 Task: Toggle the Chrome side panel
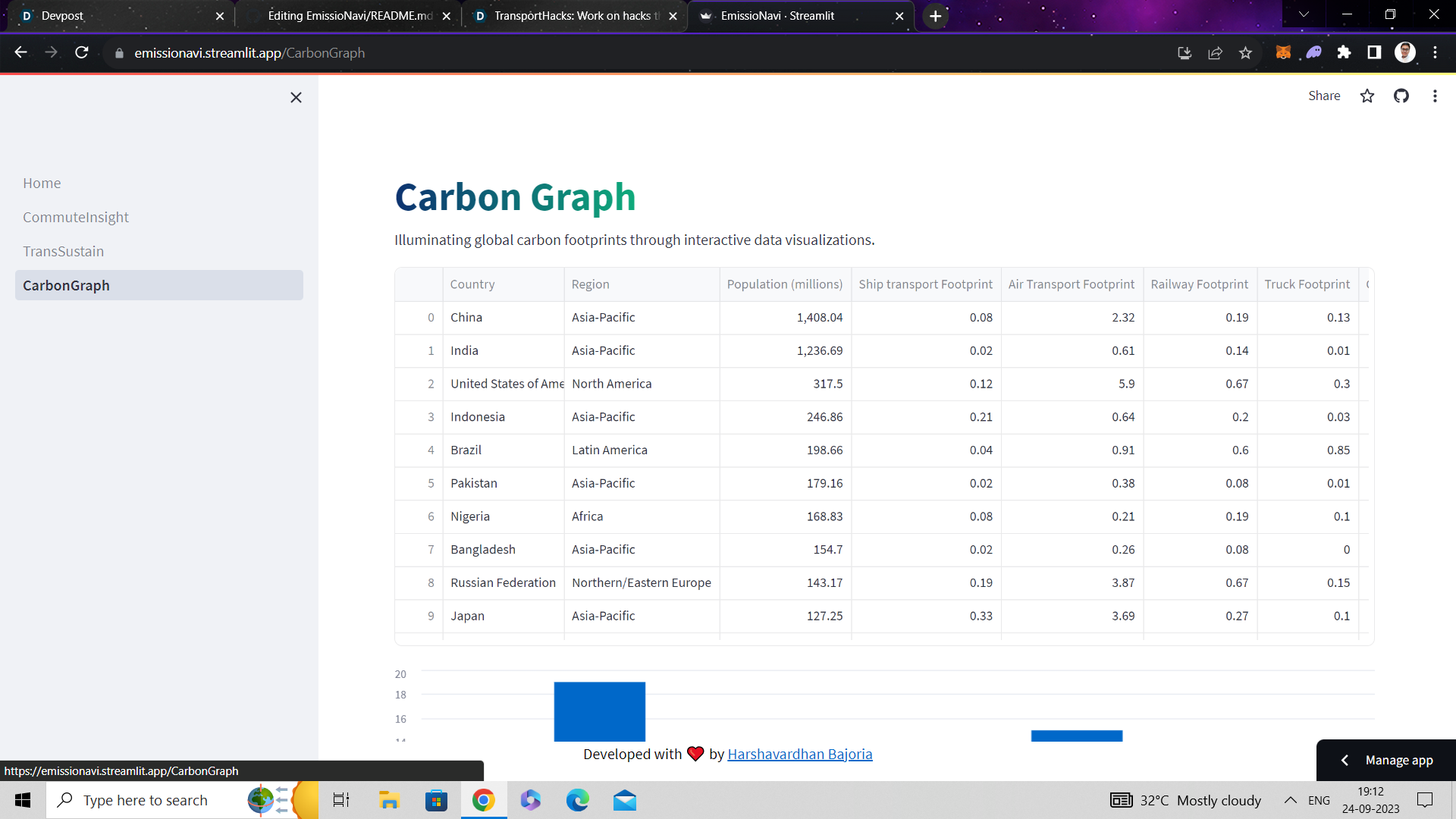(1373, 52)
